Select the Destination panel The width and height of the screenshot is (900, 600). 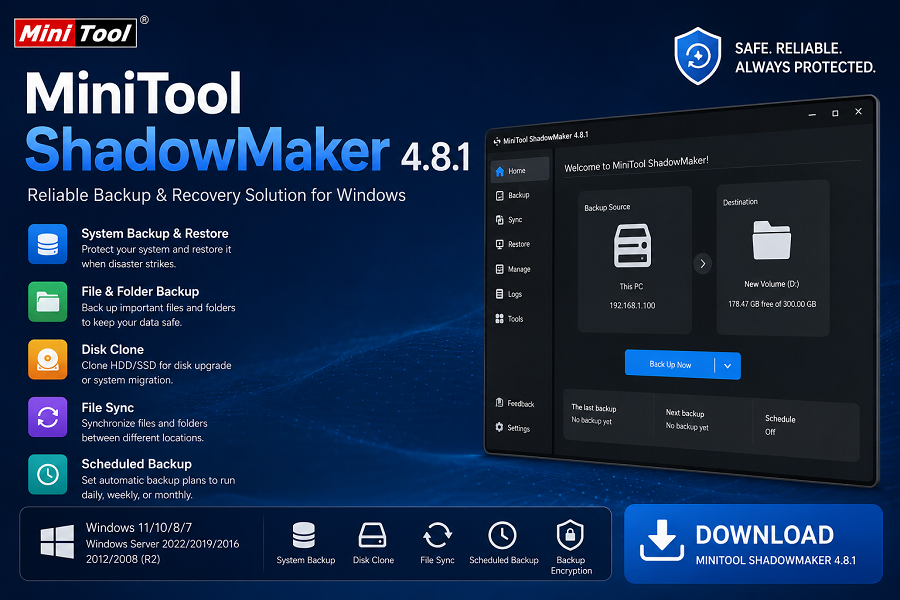pyautogui.click(x=773, y=258)
